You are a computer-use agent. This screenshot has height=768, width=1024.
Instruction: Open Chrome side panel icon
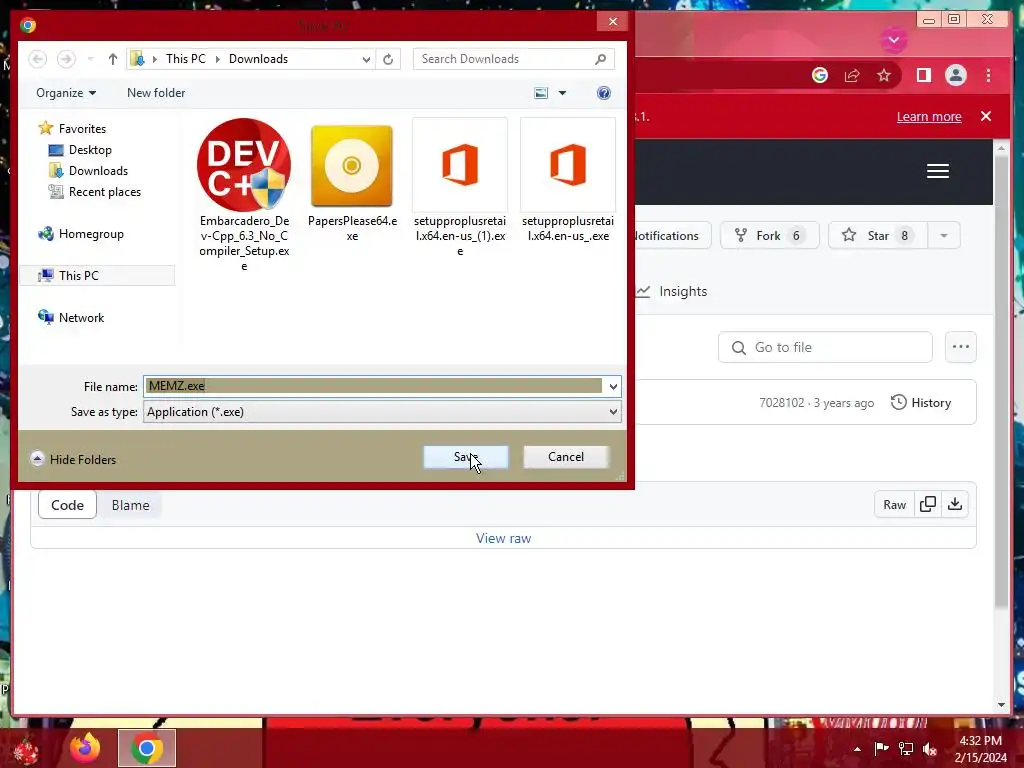tap(923, 75)
